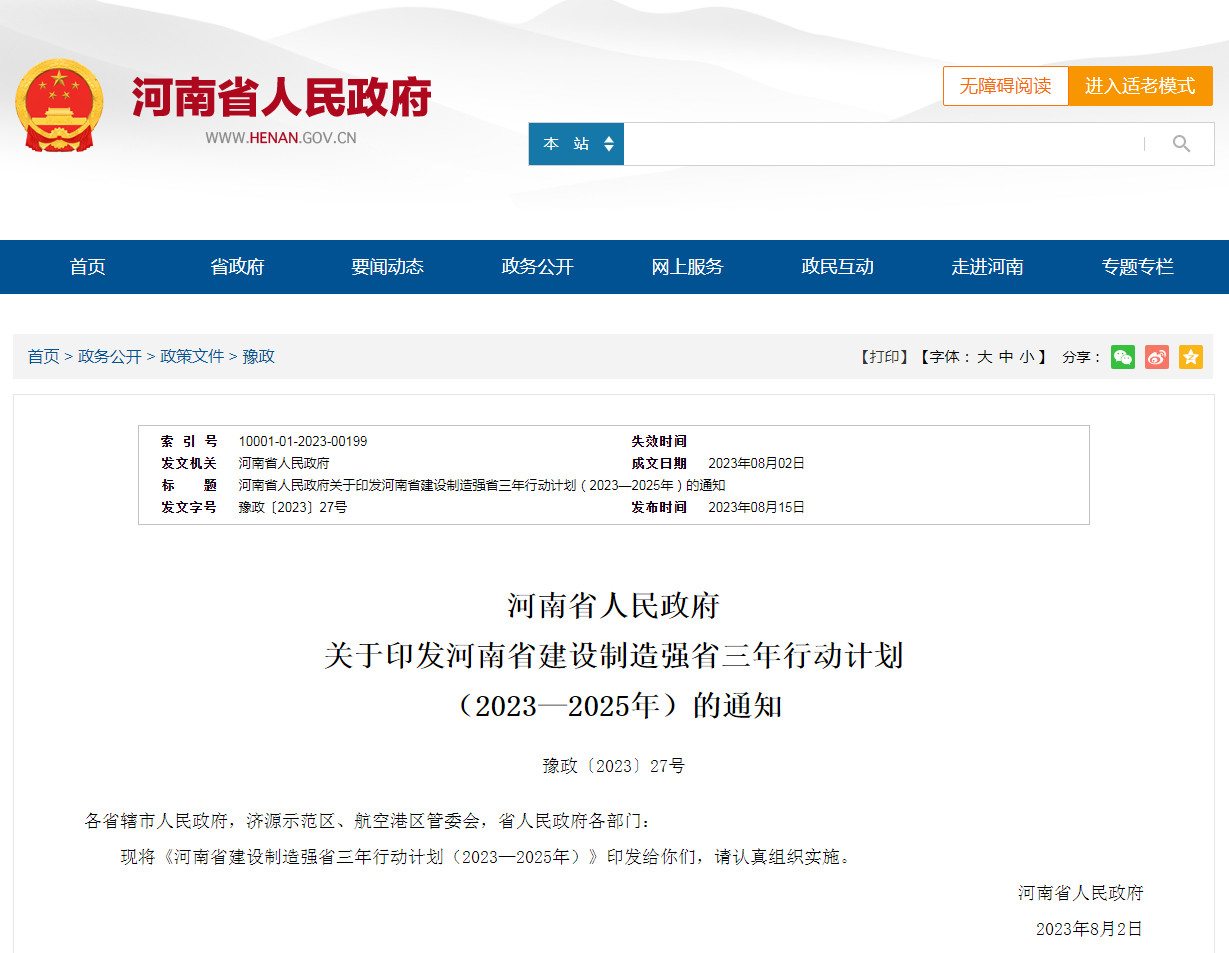Click the magnifier search icon
The height and width of the screenshot is (953, 1229).
click(1181, 144)
